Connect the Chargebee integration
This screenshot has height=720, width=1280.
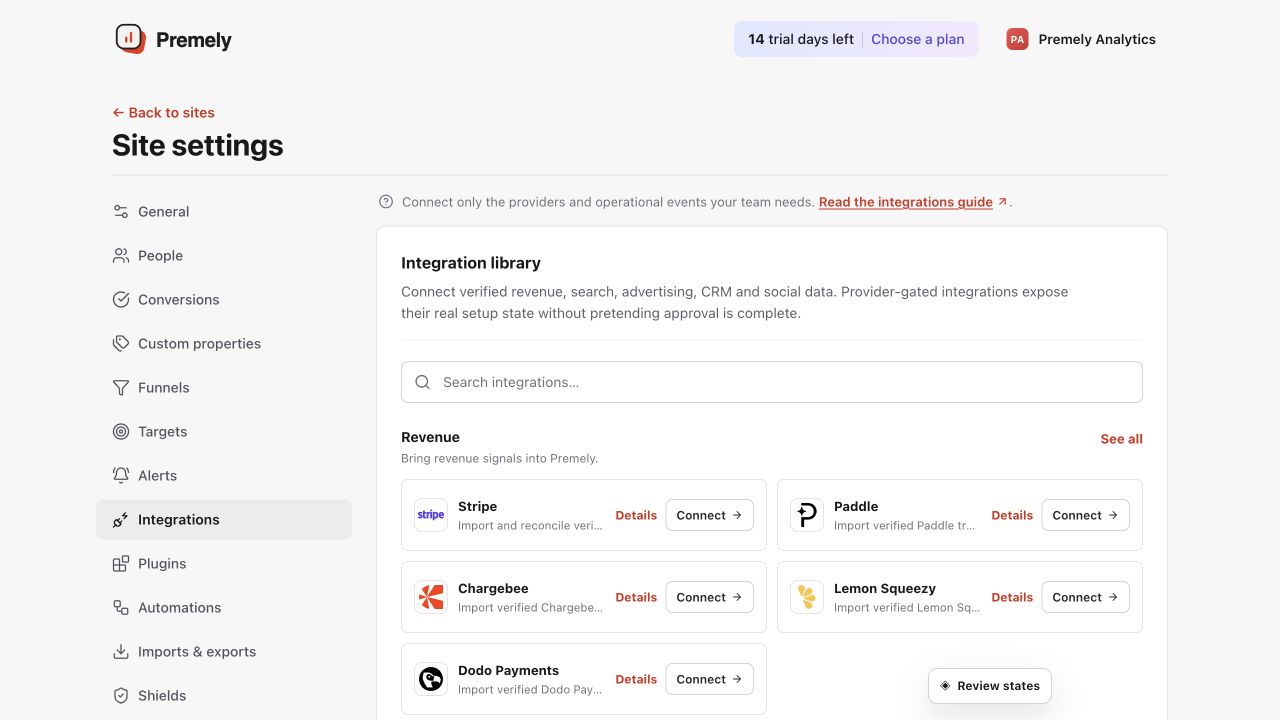(x=710, y=597)
